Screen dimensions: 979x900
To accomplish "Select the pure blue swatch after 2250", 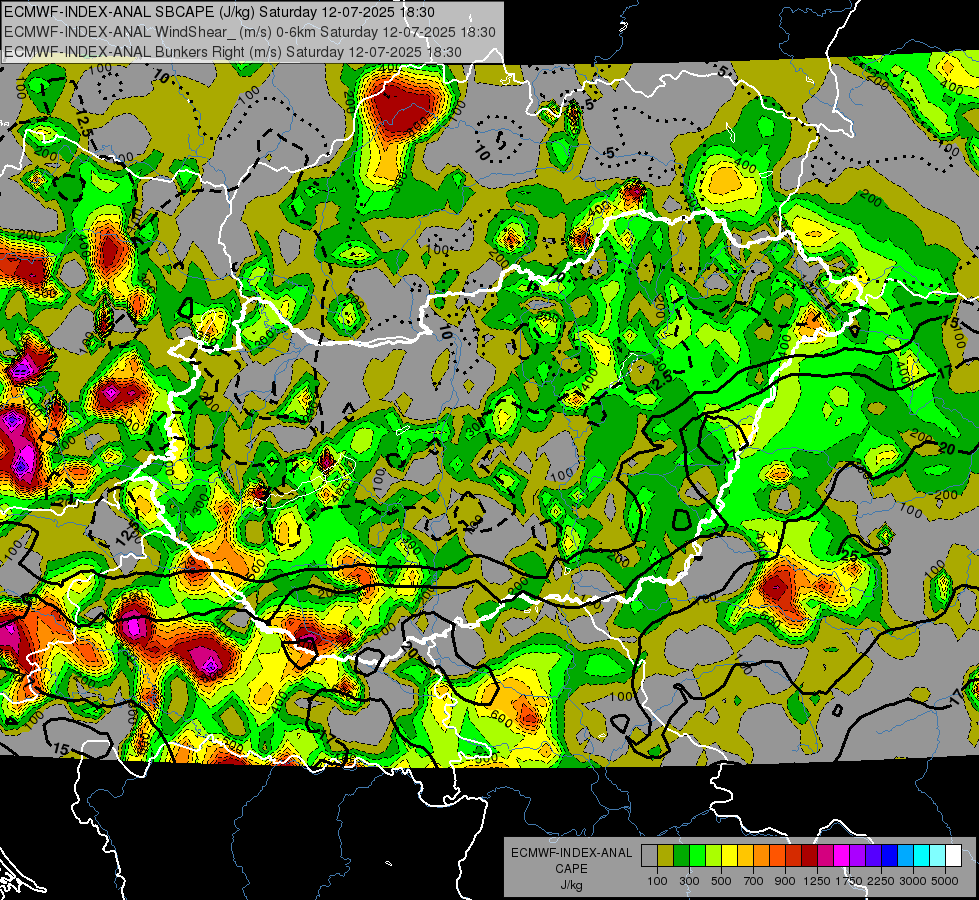I will (x=890, y=855).
